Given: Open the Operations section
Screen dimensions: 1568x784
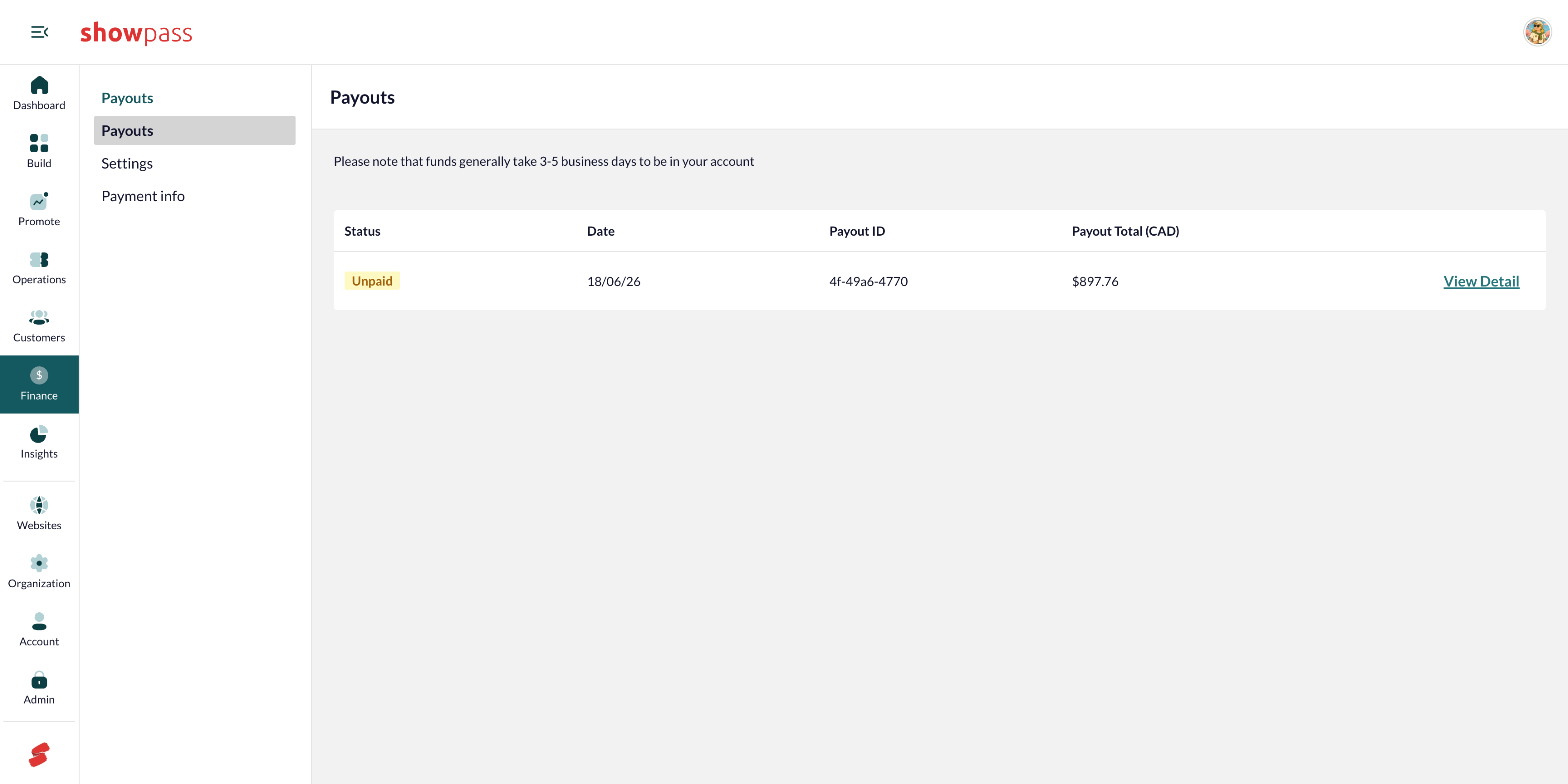Looking at the screenshot, I should click(39, 268).
